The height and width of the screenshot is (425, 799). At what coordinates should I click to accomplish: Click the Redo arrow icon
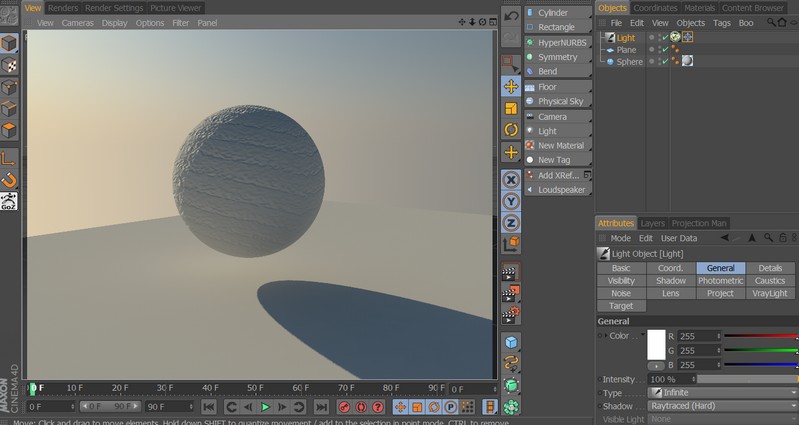[x=511, y=37]
